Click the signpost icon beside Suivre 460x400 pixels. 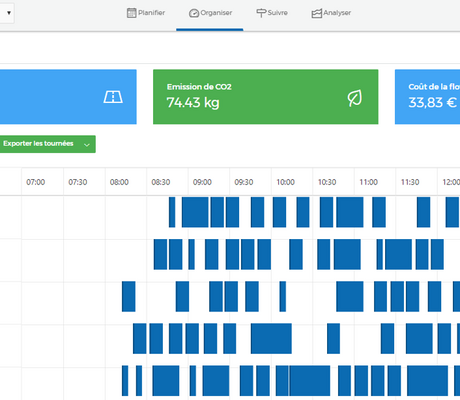pos(261,13)
